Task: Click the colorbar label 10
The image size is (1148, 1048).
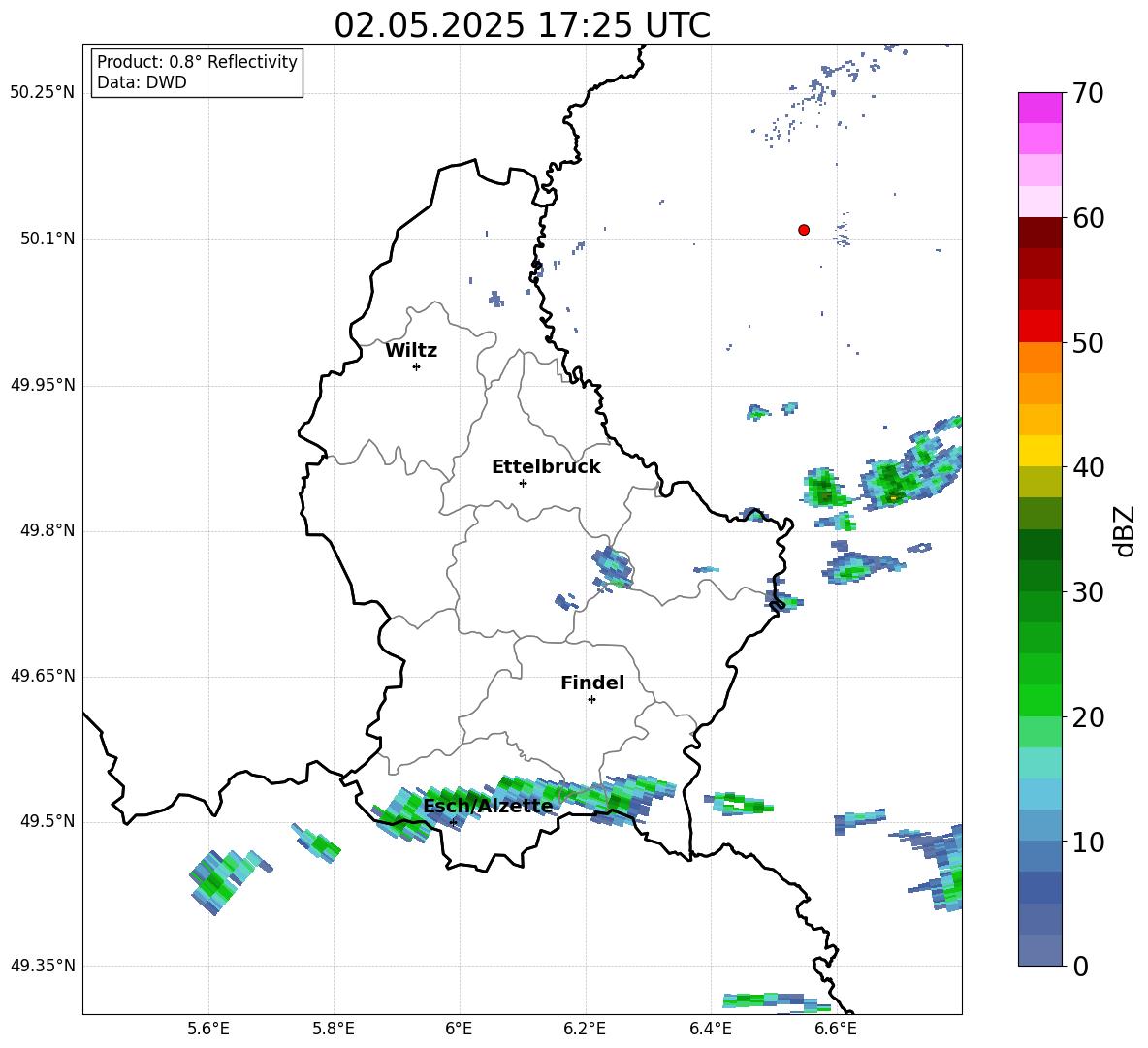Action: [x=1088, y=842]
